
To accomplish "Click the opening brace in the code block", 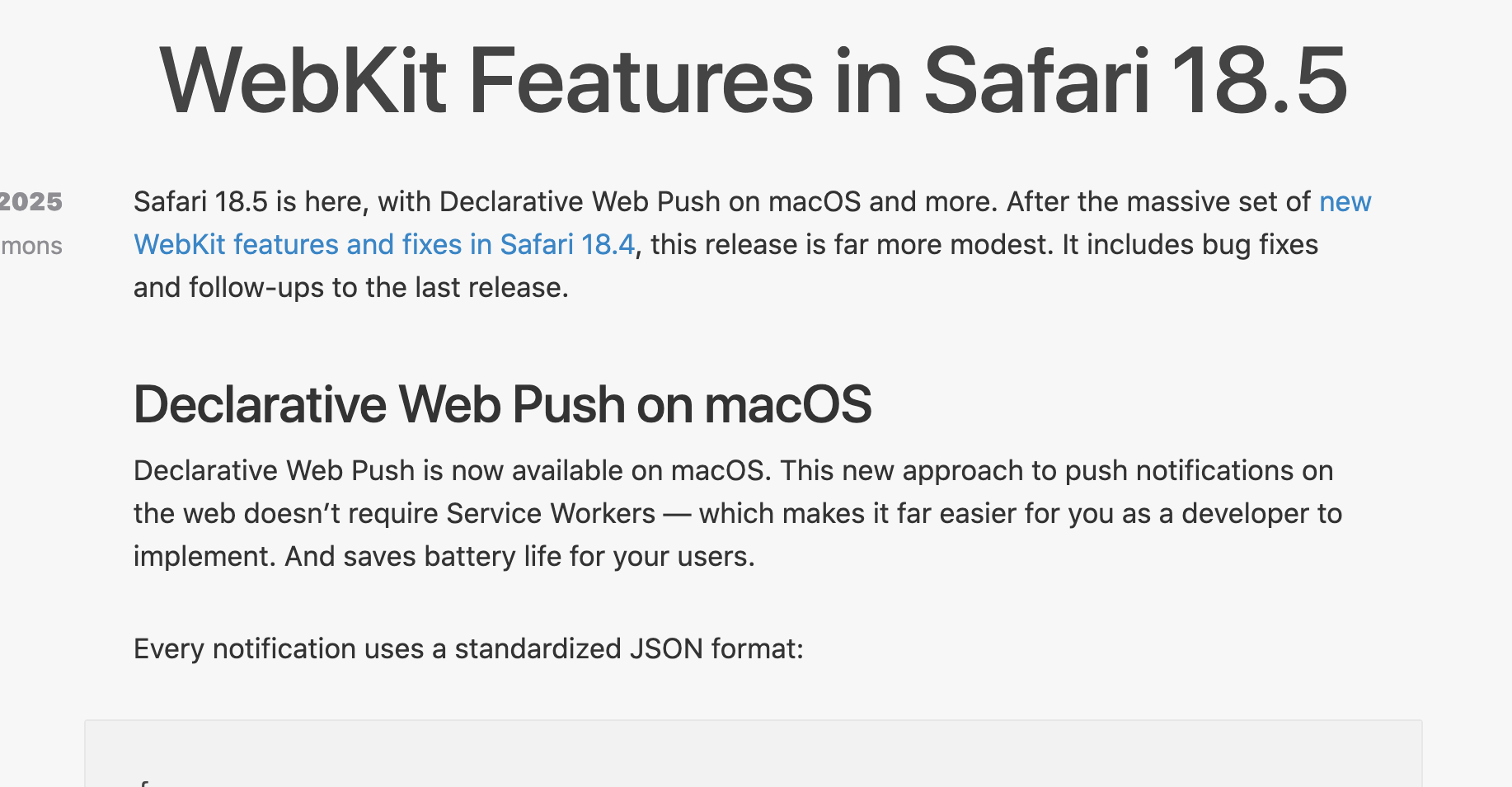I will click(x=143, y=783).
